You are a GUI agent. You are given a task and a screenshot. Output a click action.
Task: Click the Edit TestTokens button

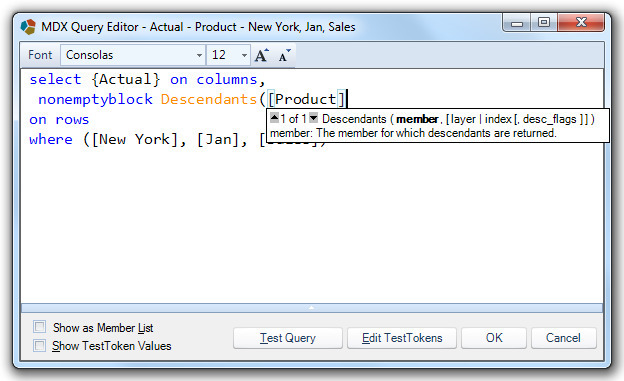pyautogui.click(x=402, y=338)
